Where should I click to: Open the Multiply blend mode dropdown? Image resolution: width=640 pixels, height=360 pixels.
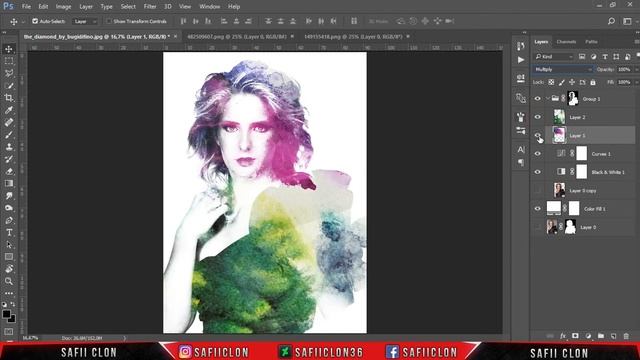pyautogui.click(x=563, y=69)
